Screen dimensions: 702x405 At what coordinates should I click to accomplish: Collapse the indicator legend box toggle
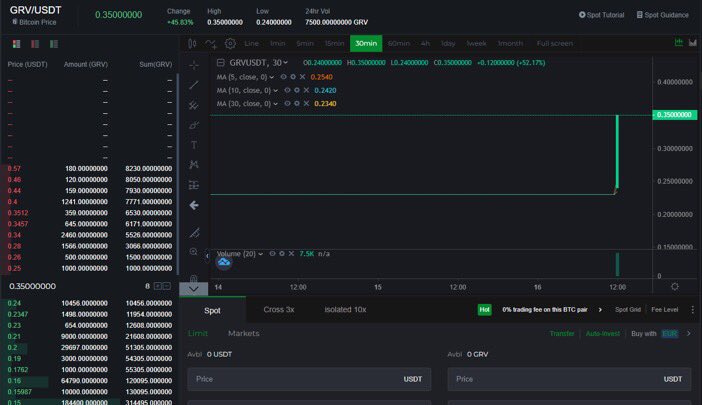pyautogui.click(x=220, y=63)
